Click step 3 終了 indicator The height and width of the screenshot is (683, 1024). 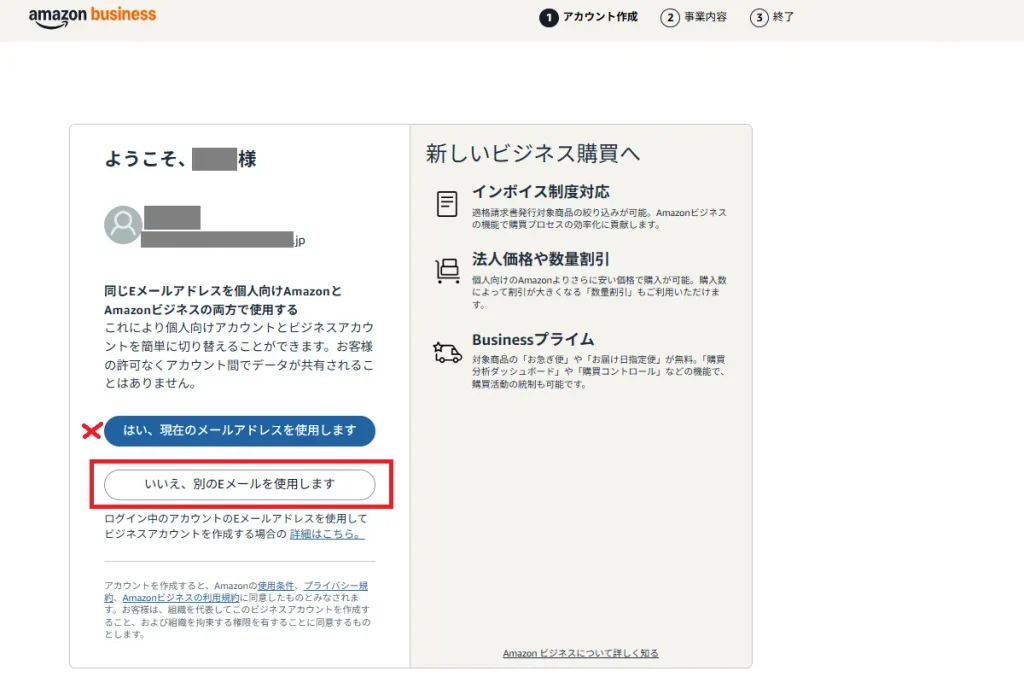(773, 17)
